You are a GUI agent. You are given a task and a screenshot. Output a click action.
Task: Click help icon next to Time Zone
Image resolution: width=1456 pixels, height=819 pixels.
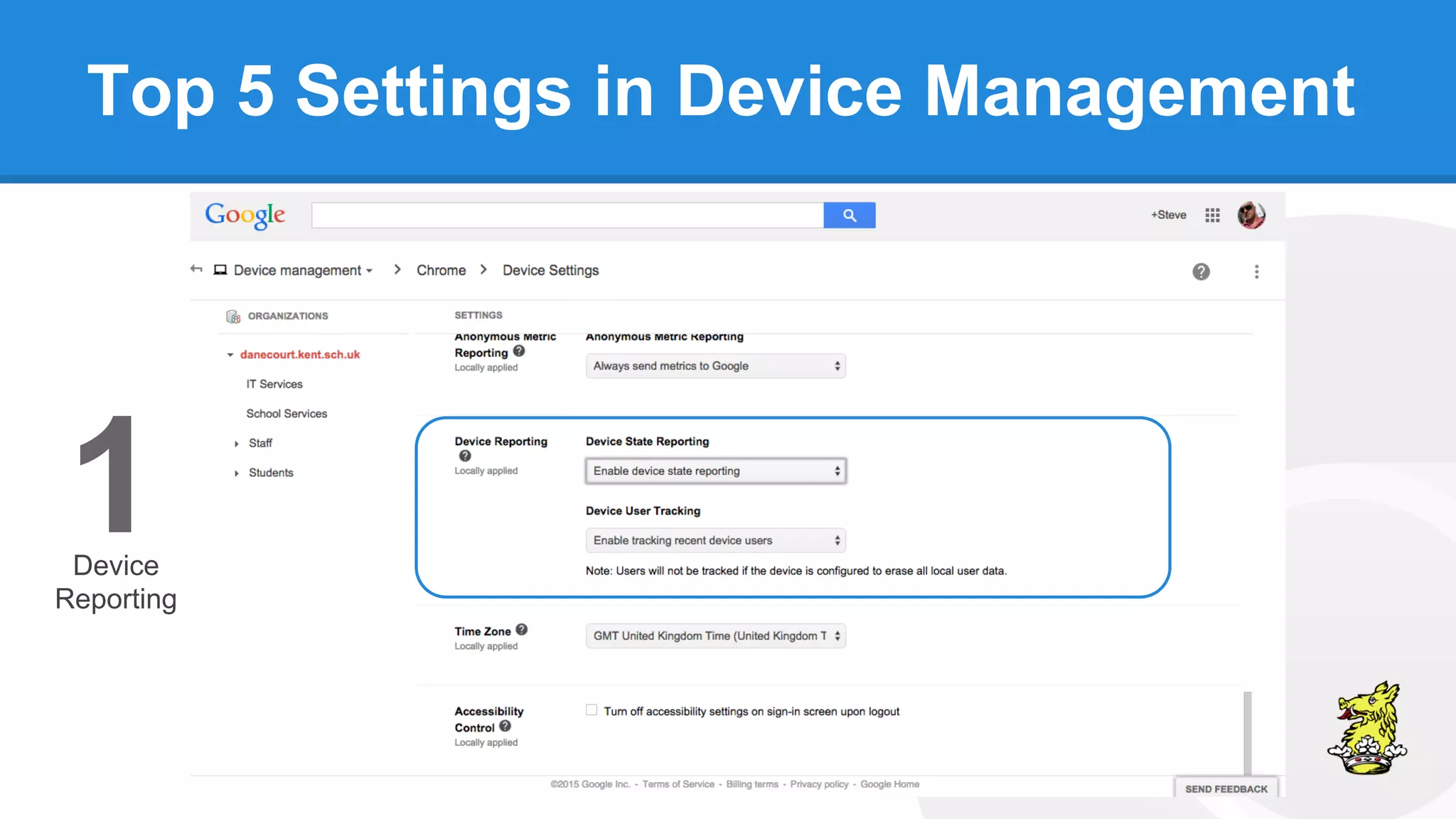pyautogui.click(x=522, y=630)
